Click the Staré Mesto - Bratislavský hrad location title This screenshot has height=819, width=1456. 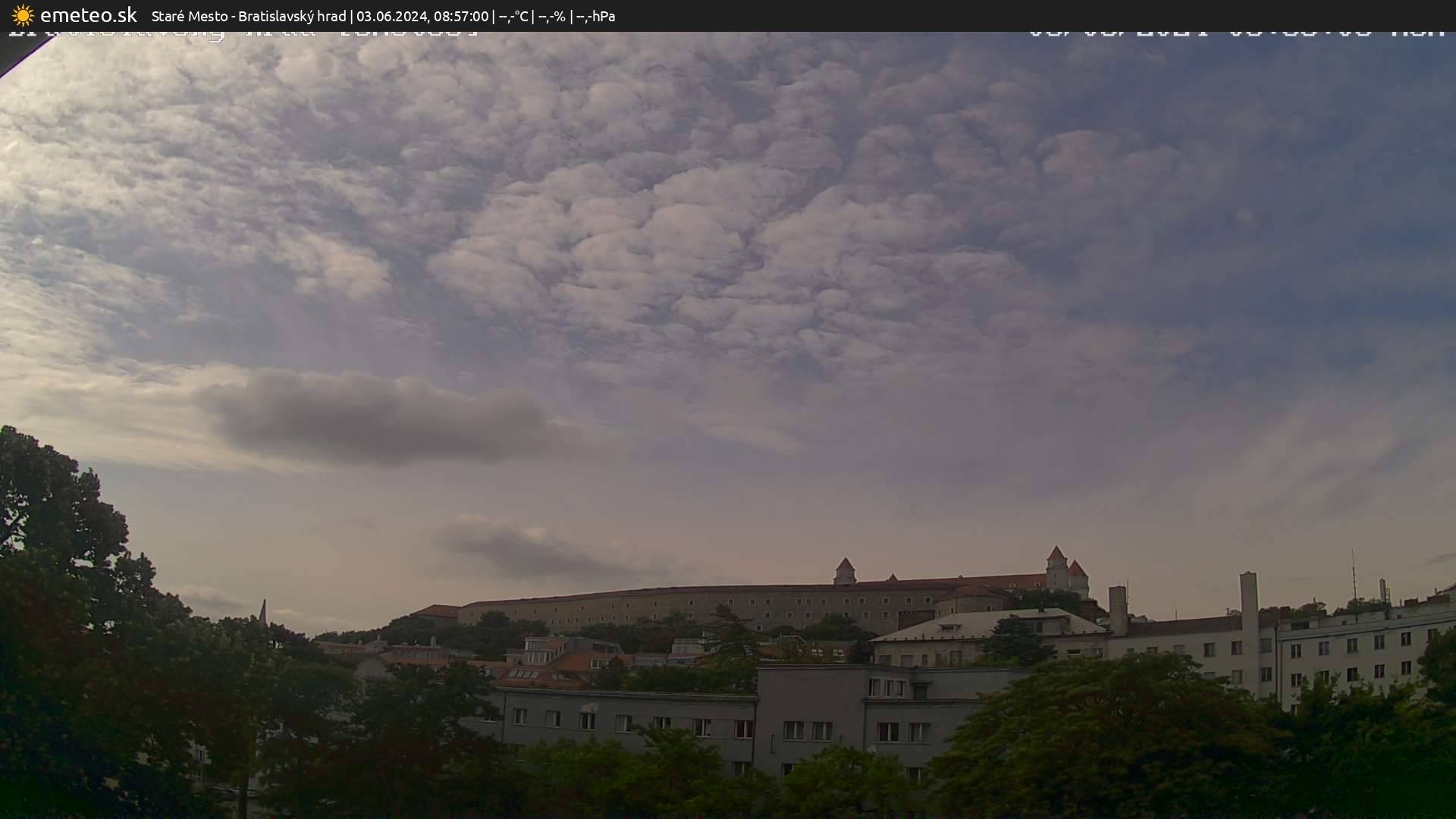pyautogui.click(x=248, y=16)
